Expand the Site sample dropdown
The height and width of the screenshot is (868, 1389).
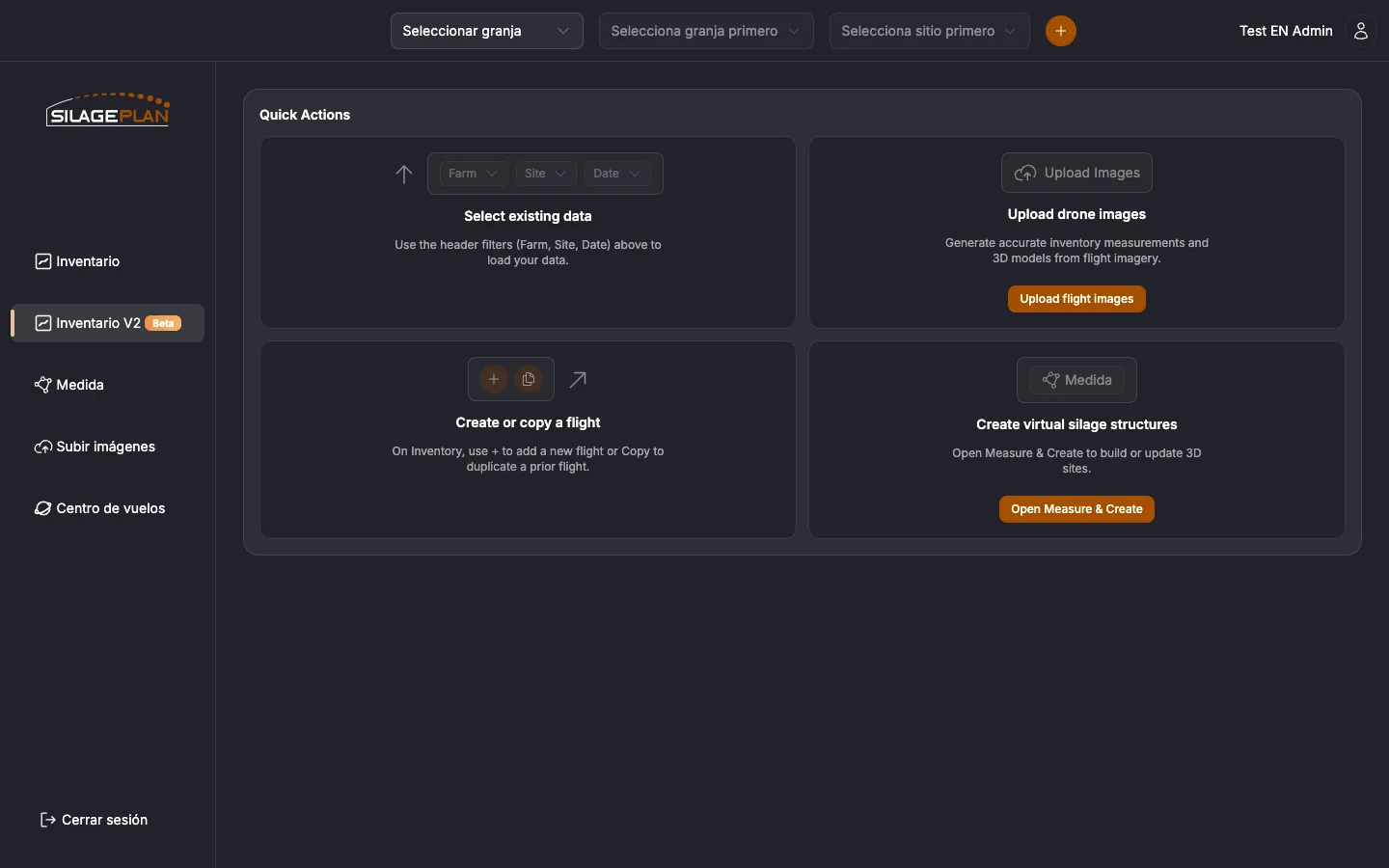pos(546,174)
